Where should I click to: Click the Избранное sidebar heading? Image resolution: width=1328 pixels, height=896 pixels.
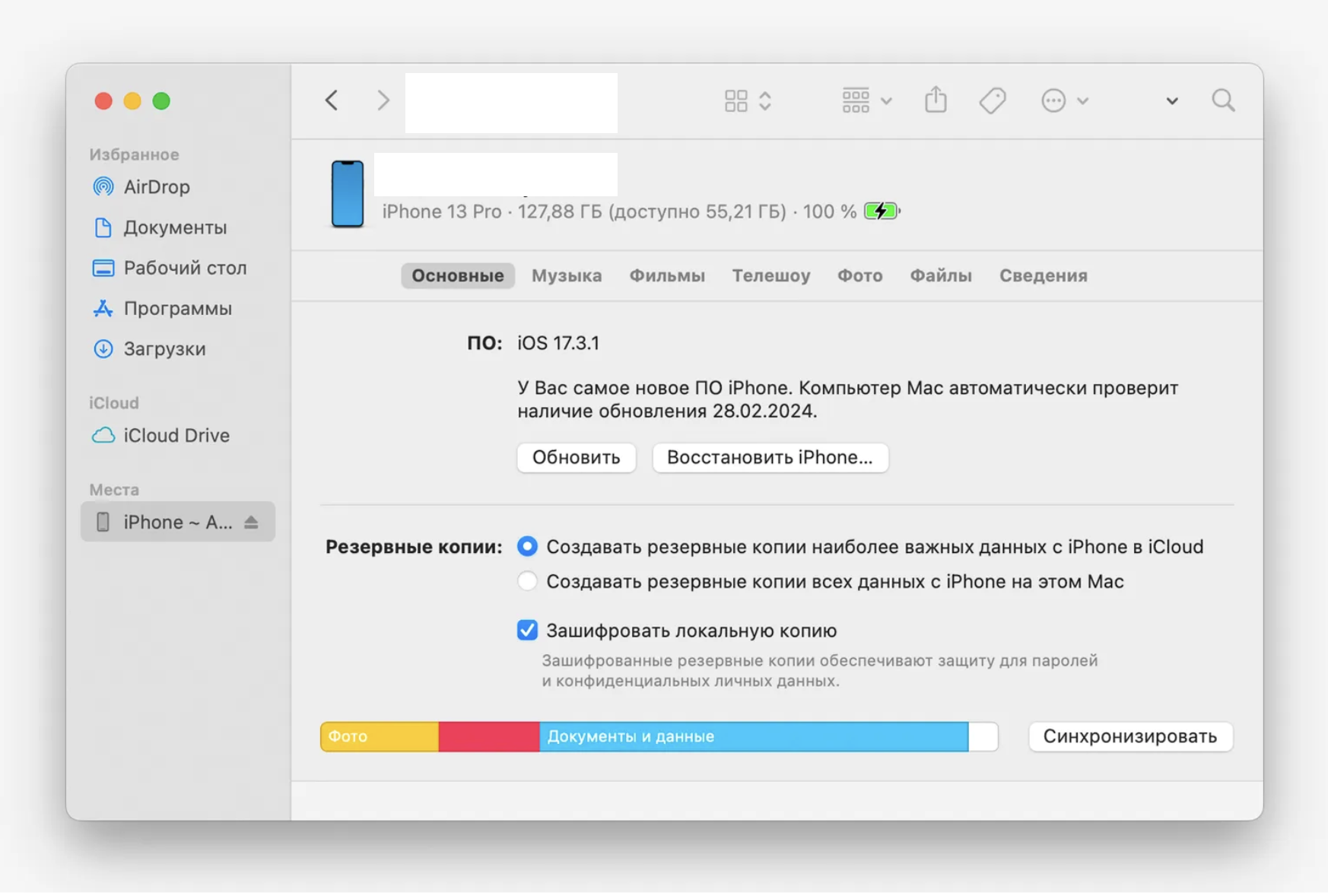tap(135, 154)
